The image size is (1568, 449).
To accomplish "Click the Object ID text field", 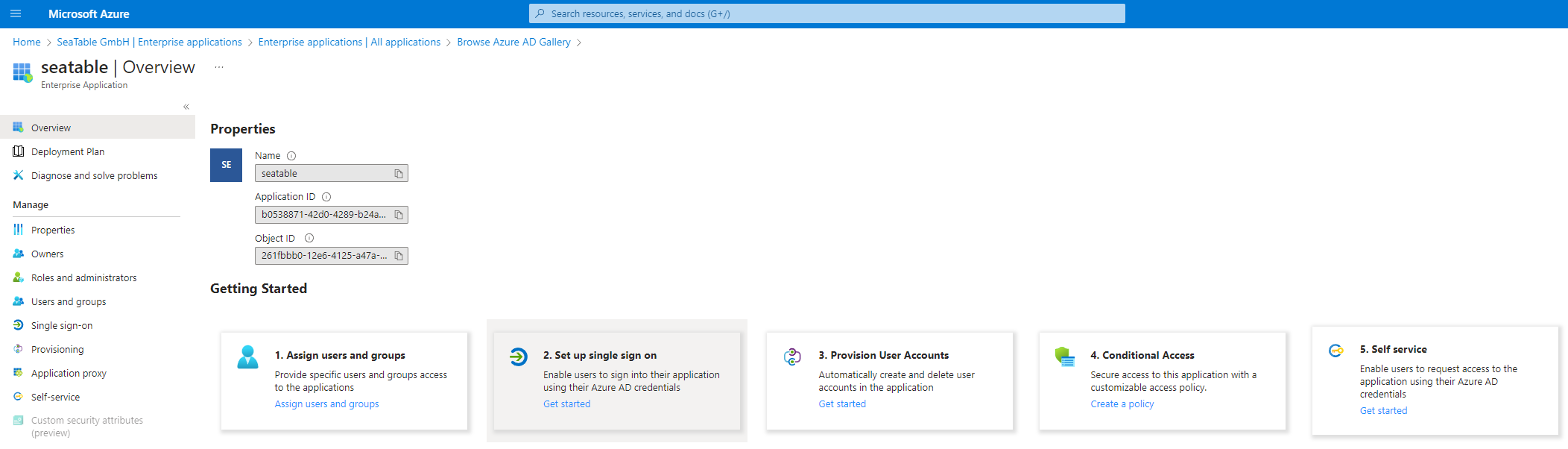I will pyautogui.click(x=332, y=256).
